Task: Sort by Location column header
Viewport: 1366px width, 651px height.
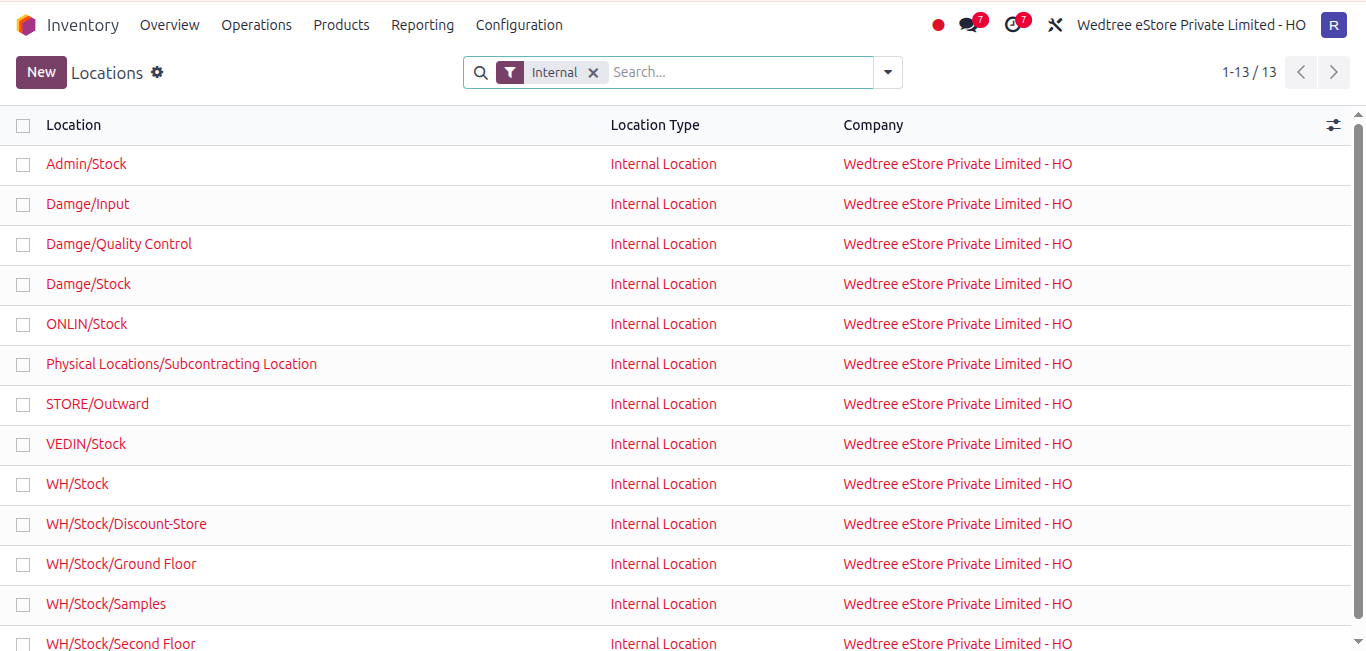Action: pos(73,125)
